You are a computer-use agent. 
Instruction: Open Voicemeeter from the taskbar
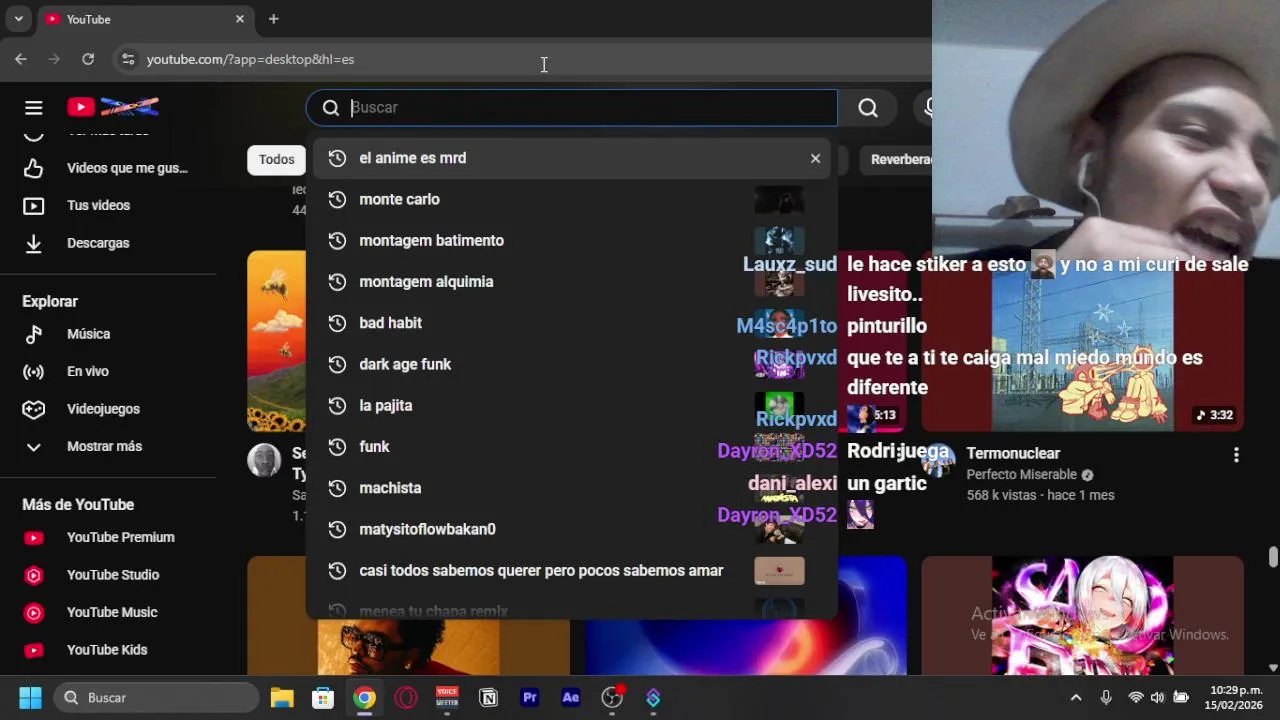point(447,698)
